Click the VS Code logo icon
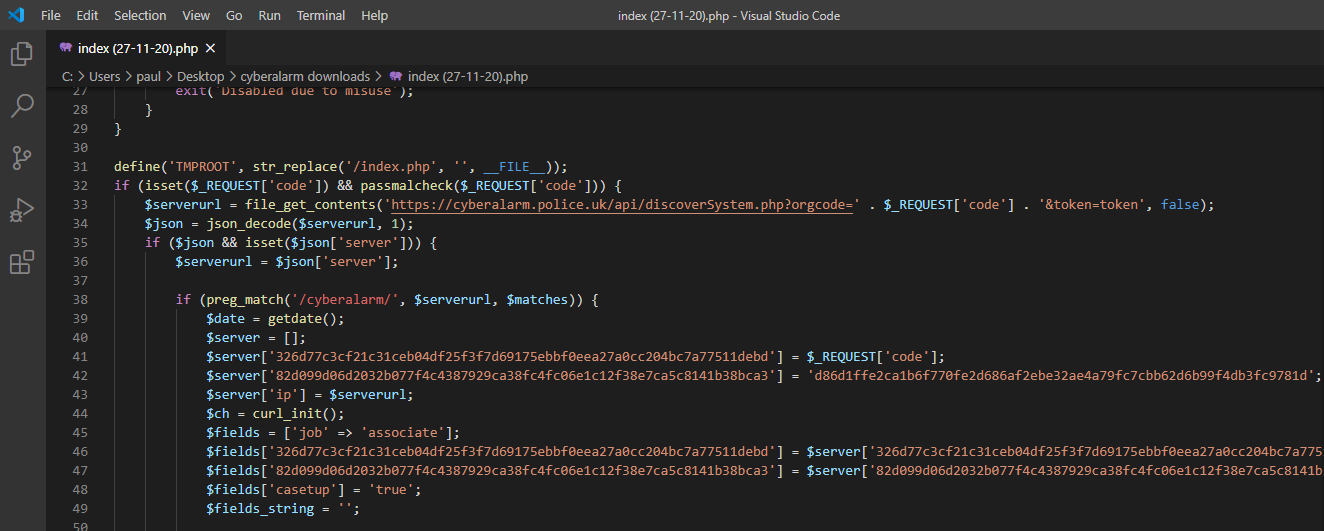 17,16
